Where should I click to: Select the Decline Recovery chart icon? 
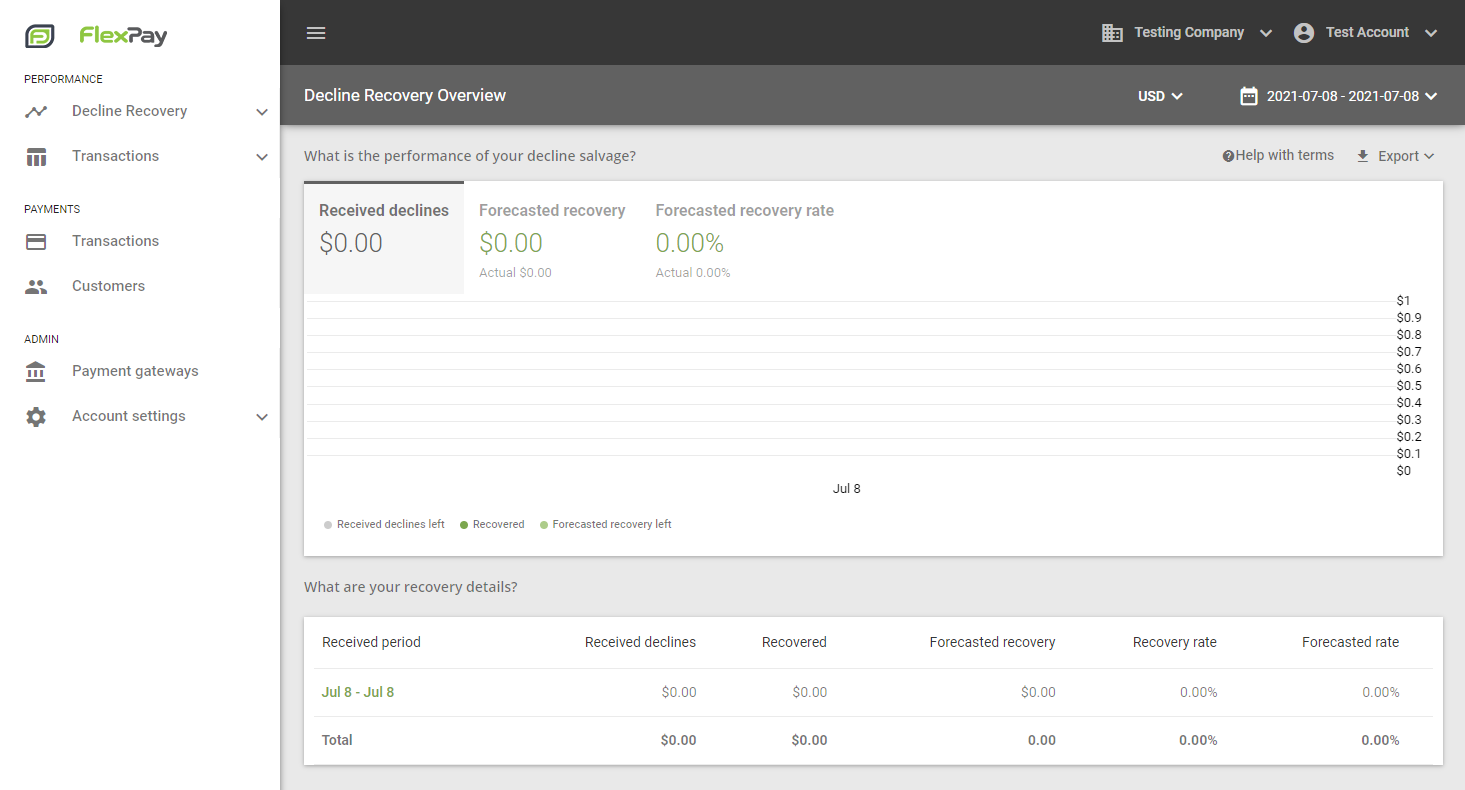(x=36, y=111)
